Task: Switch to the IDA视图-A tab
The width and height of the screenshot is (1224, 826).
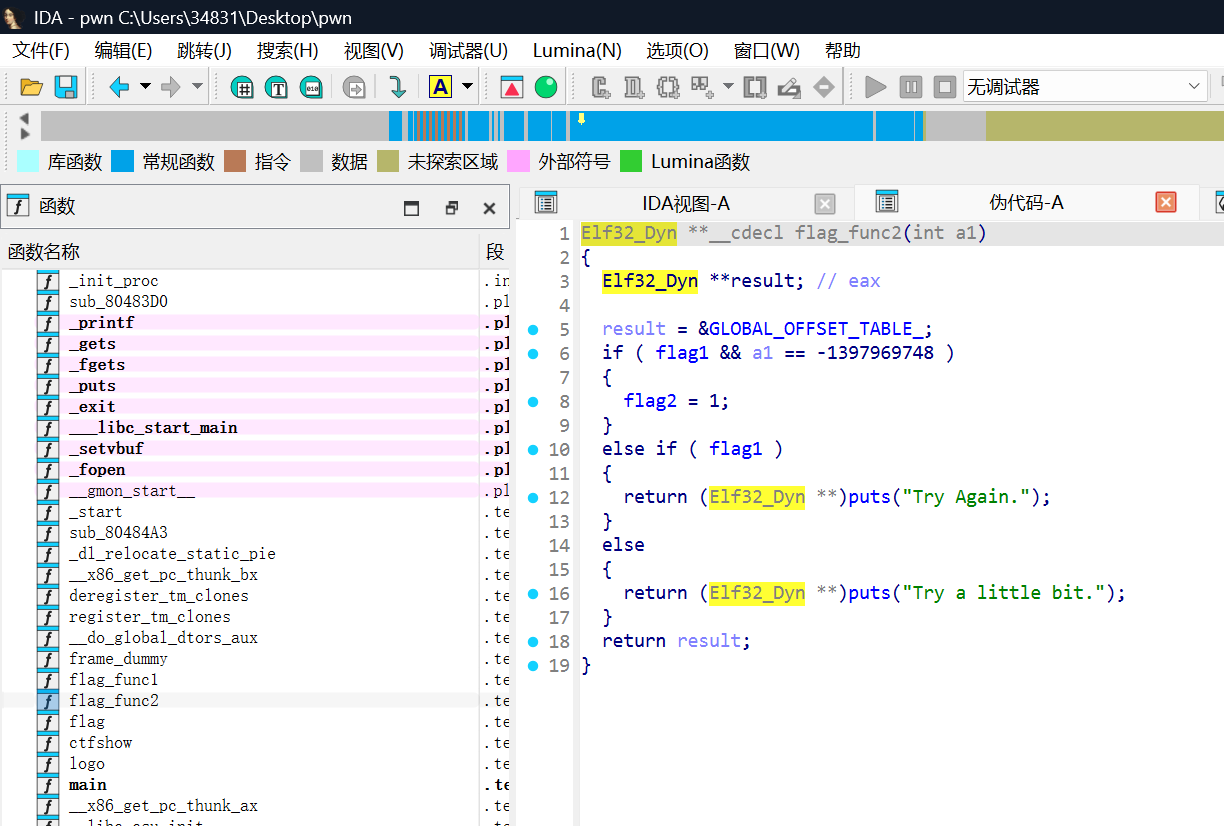Action: tap(686, 203)
